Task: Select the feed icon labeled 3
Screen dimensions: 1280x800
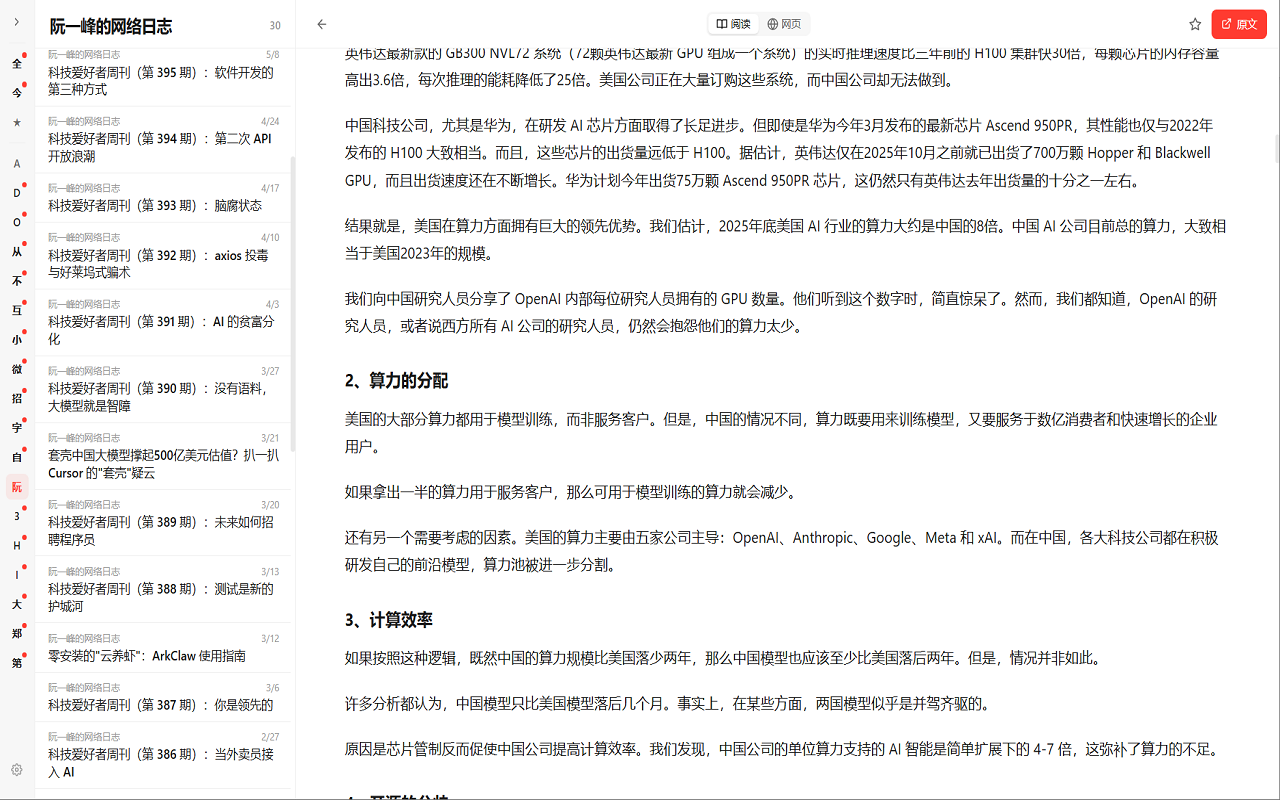Action: pos(17,516)
